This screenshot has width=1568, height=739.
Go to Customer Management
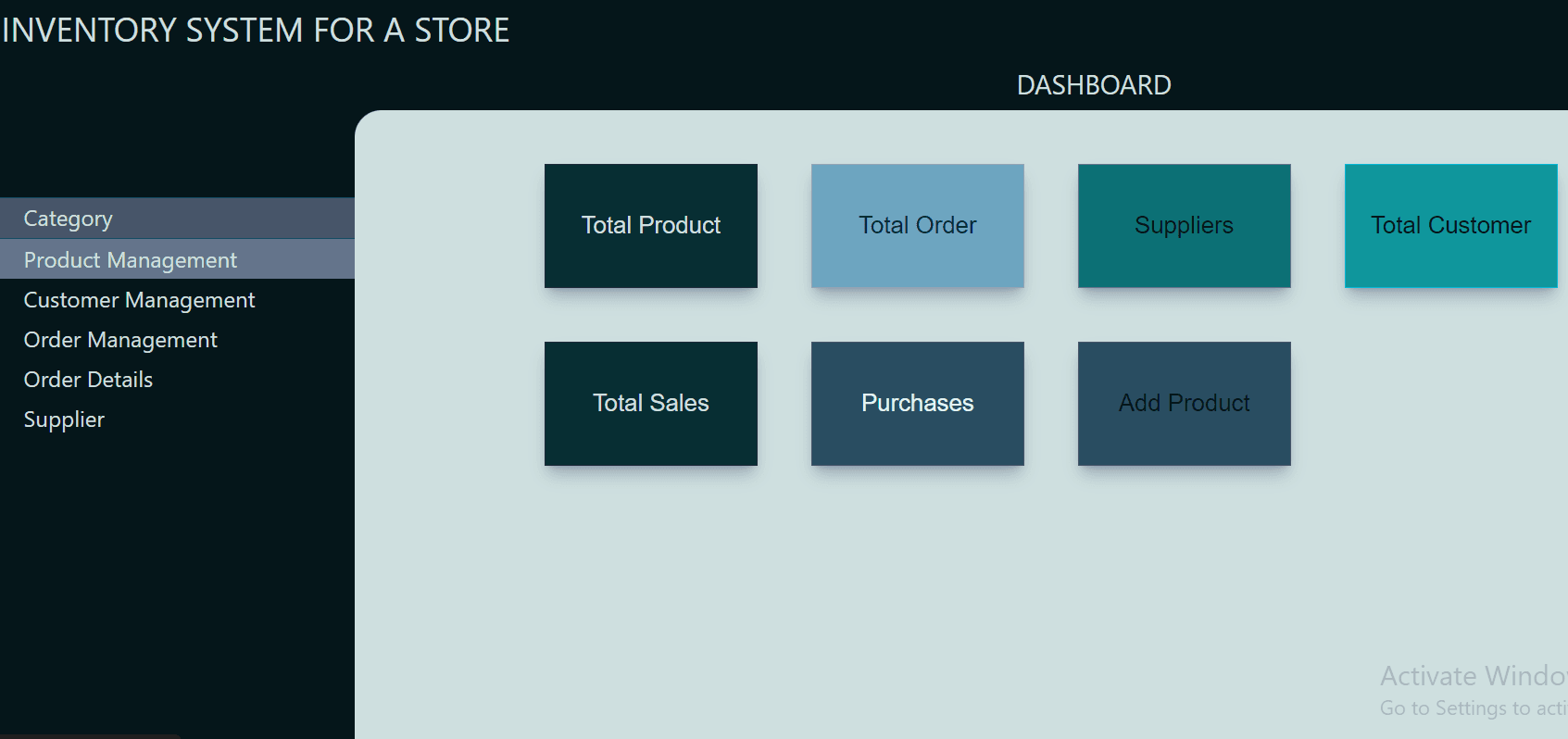[x=139, y=300]
